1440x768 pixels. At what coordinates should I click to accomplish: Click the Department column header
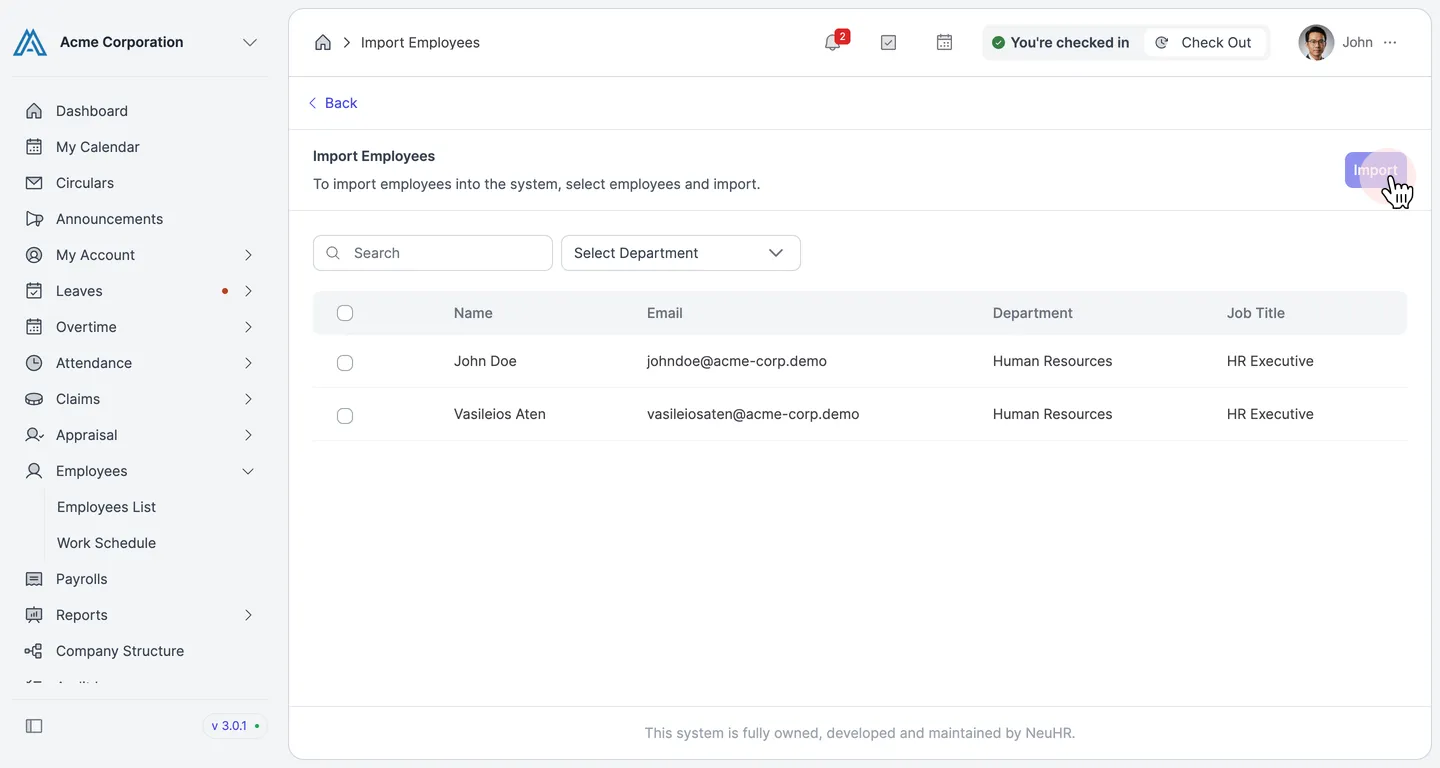(1033, 313)
